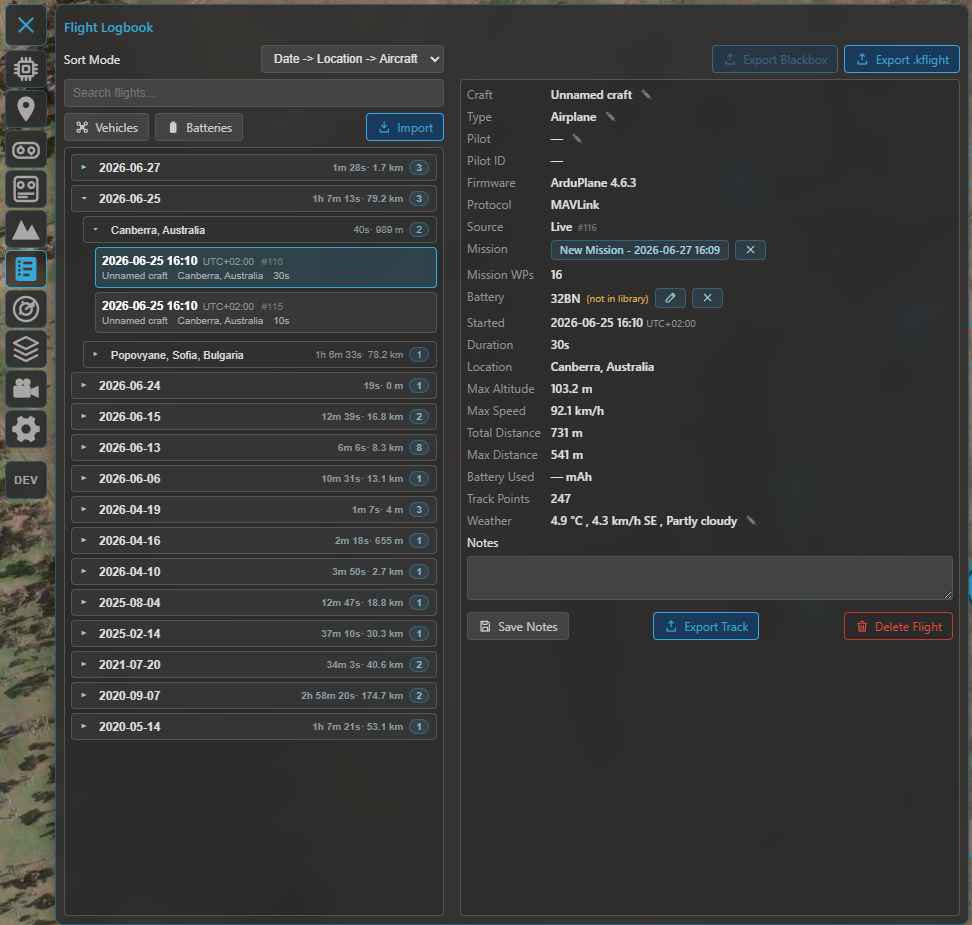The image size is (972, 925).
Task: Open the FPV goggles sidebar icon
Action: [x=25, y=149]
